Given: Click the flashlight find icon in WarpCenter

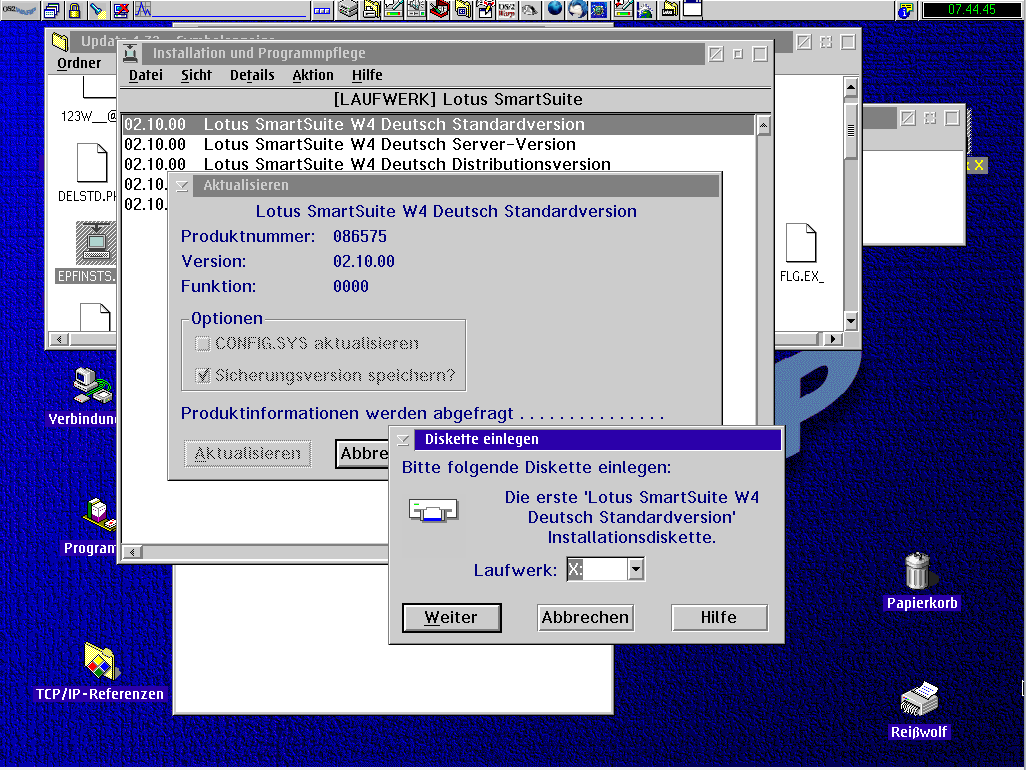Looking at the screenshot, I should pos(97,10).
